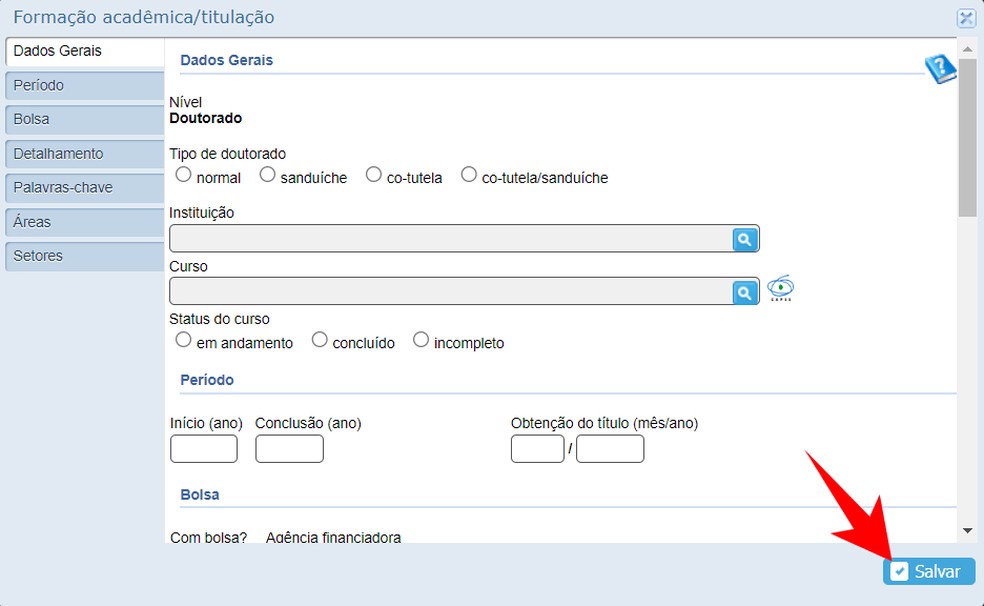The height and width of the screenshot is (606, 984).
Task: Click the CAPES eye logo icon
Action: click(781, 288)
